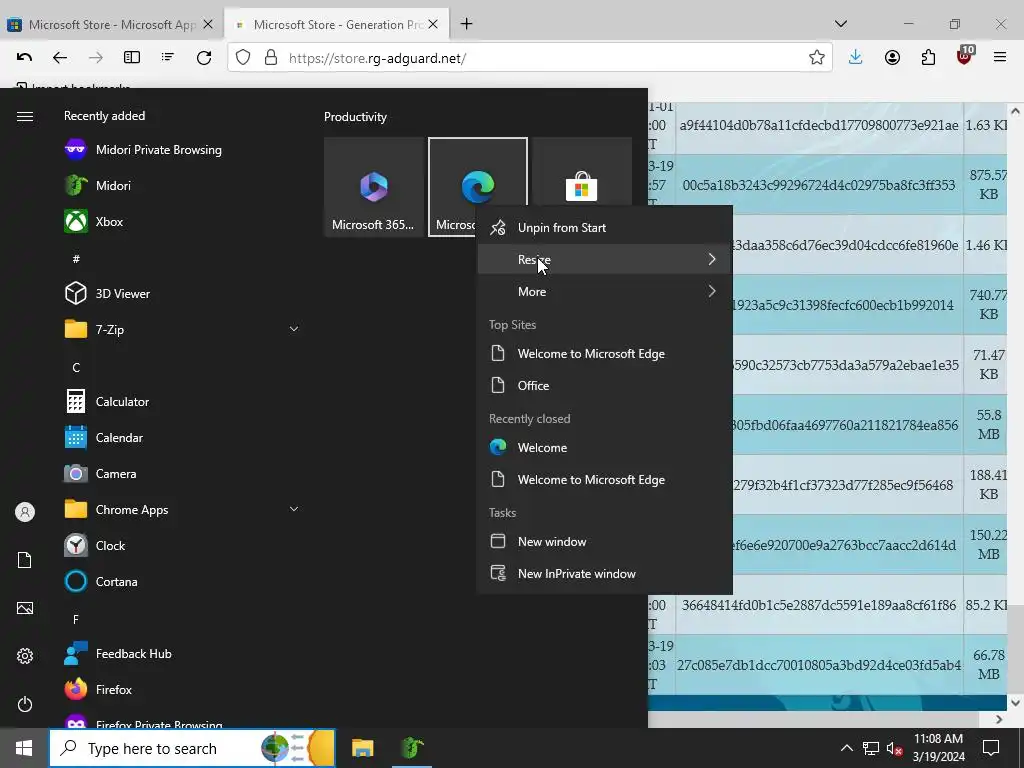
Task: Launch Midori from the Start menu list
Action: 98,185
